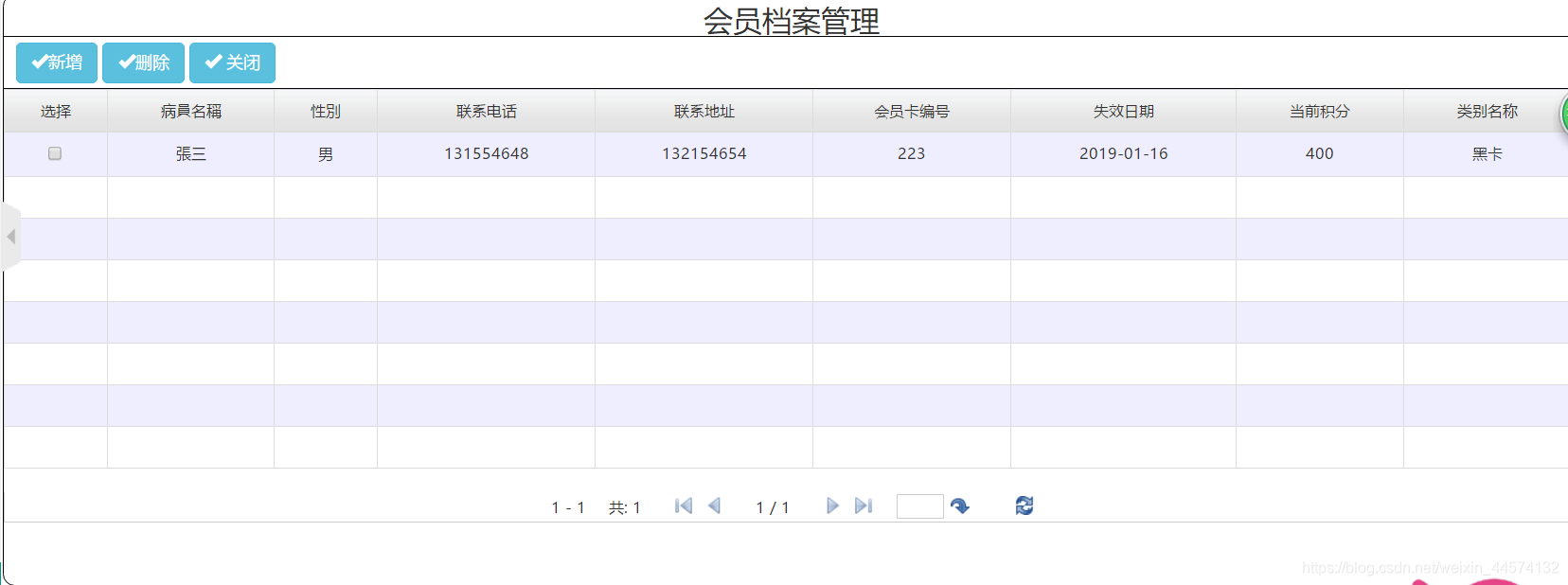Go to next page arrow

832,505
